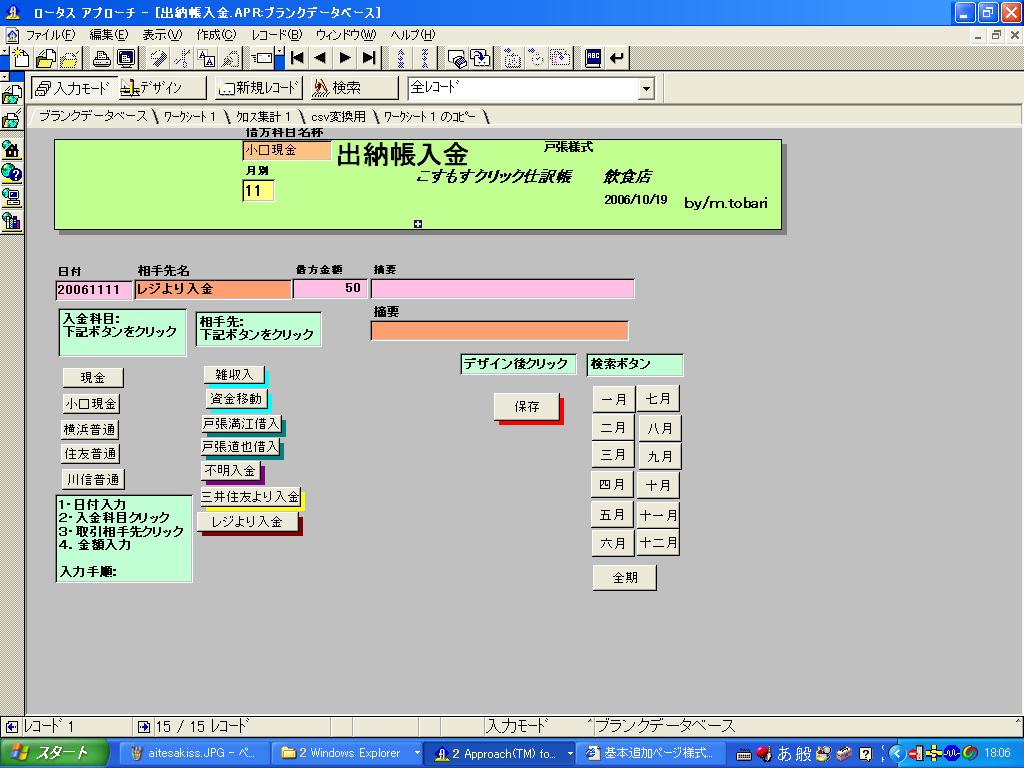Image resolution: width=1024 pixels, height=768 pixels.
Task: Click the 検索 (Find) button
Action: 353,88
